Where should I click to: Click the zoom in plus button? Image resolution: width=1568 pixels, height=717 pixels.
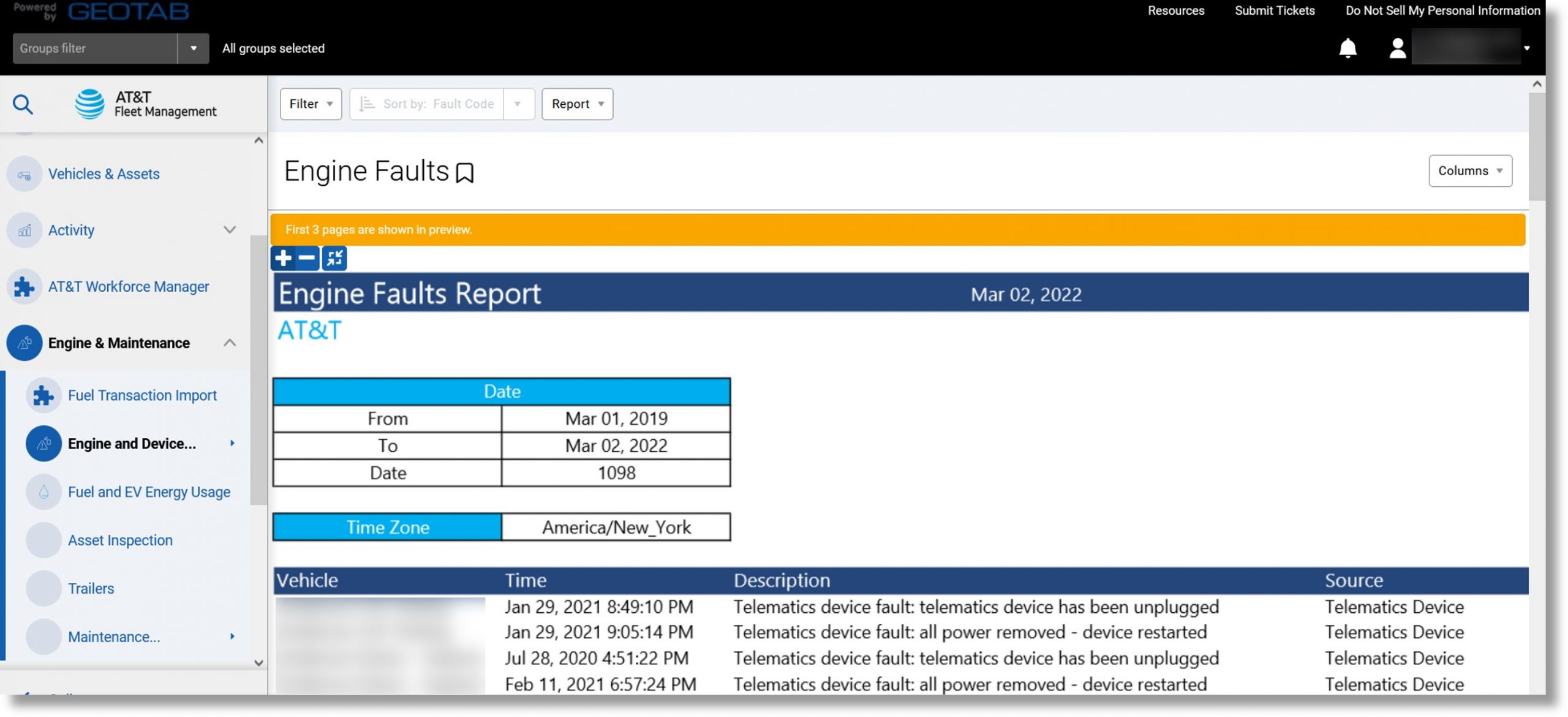284,258
